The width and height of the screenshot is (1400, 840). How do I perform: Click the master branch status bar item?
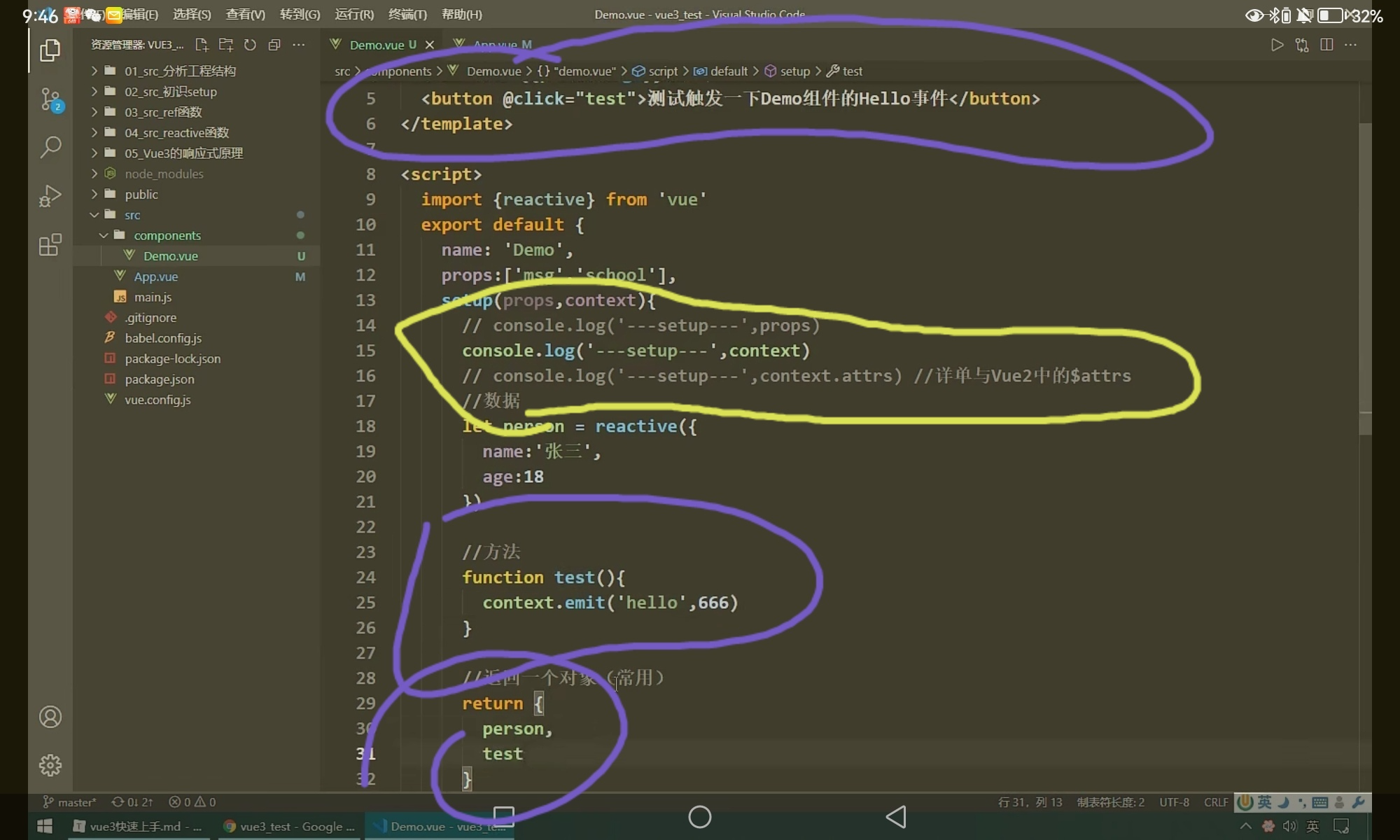[x=69, y=802]
